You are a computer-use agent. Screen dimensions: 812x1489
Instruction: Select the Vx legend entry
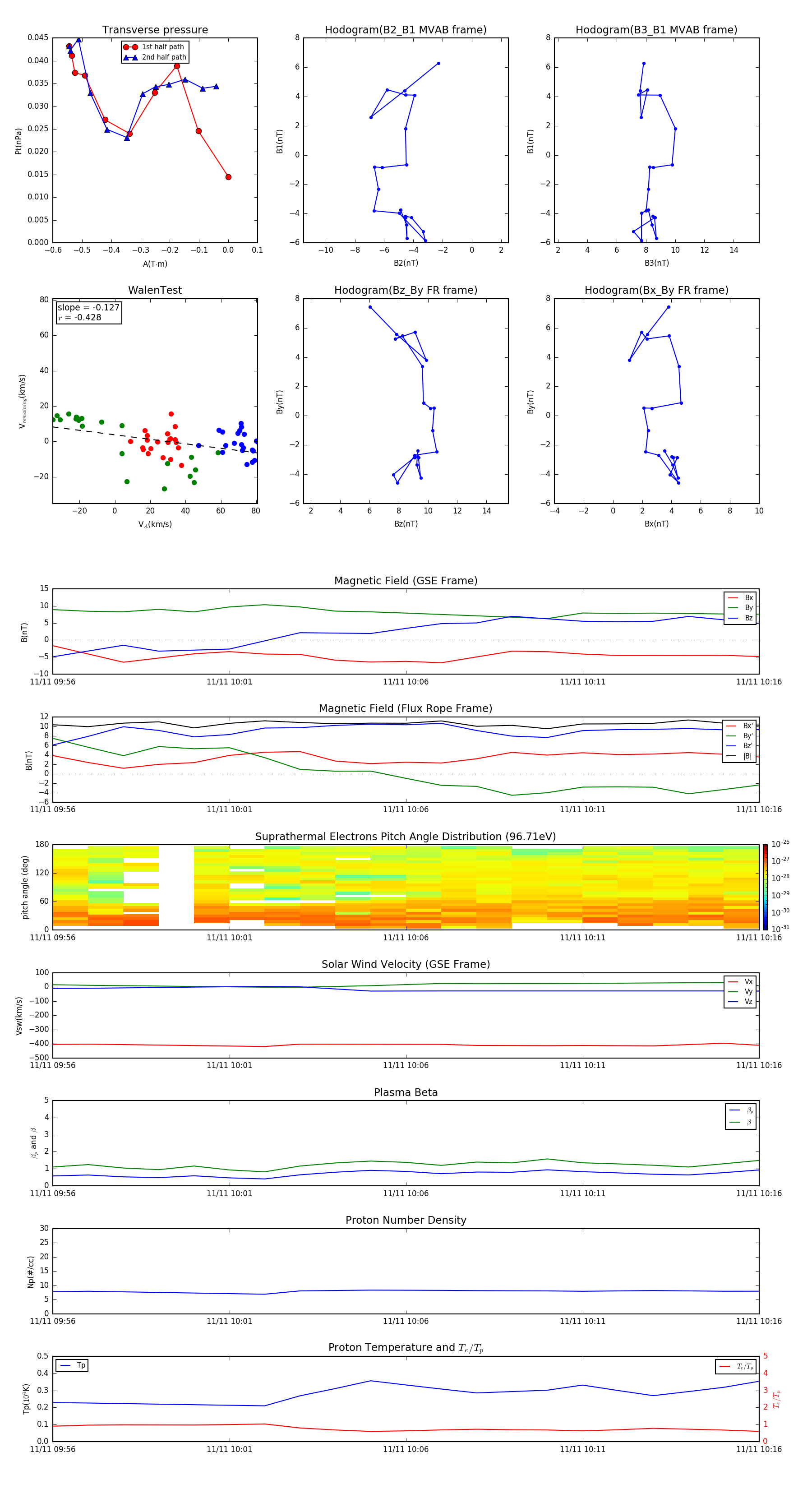740,981
